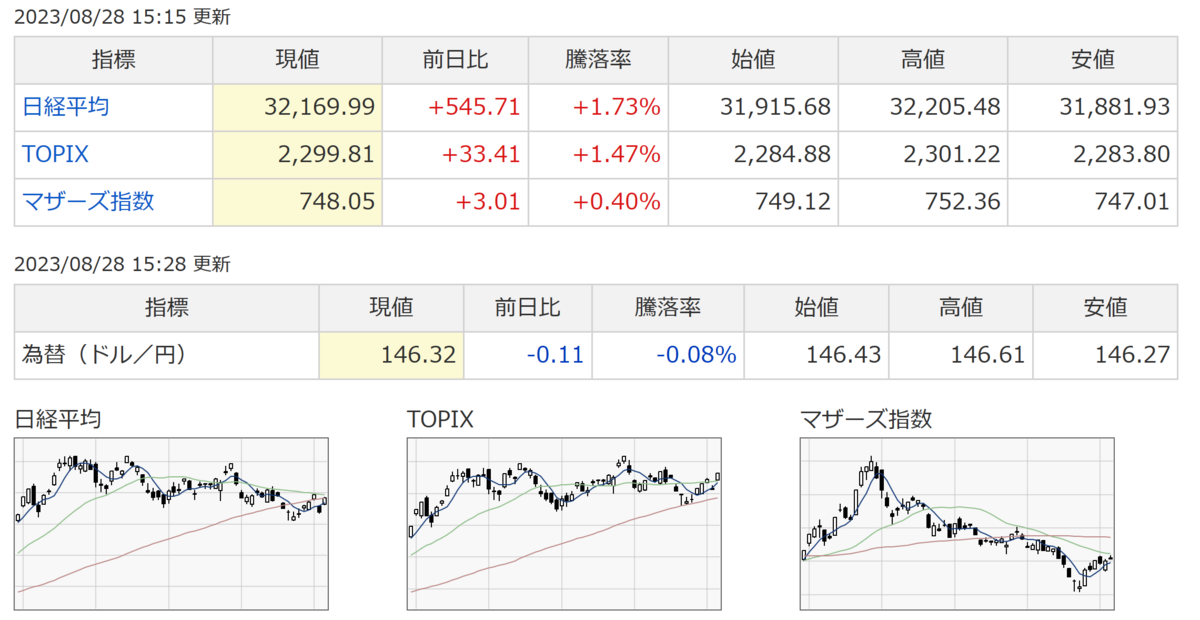Image resolution: width=1200 pixels, height=620 pixels.
Task: Open the TOPIX index link
Action: point(55,154)
